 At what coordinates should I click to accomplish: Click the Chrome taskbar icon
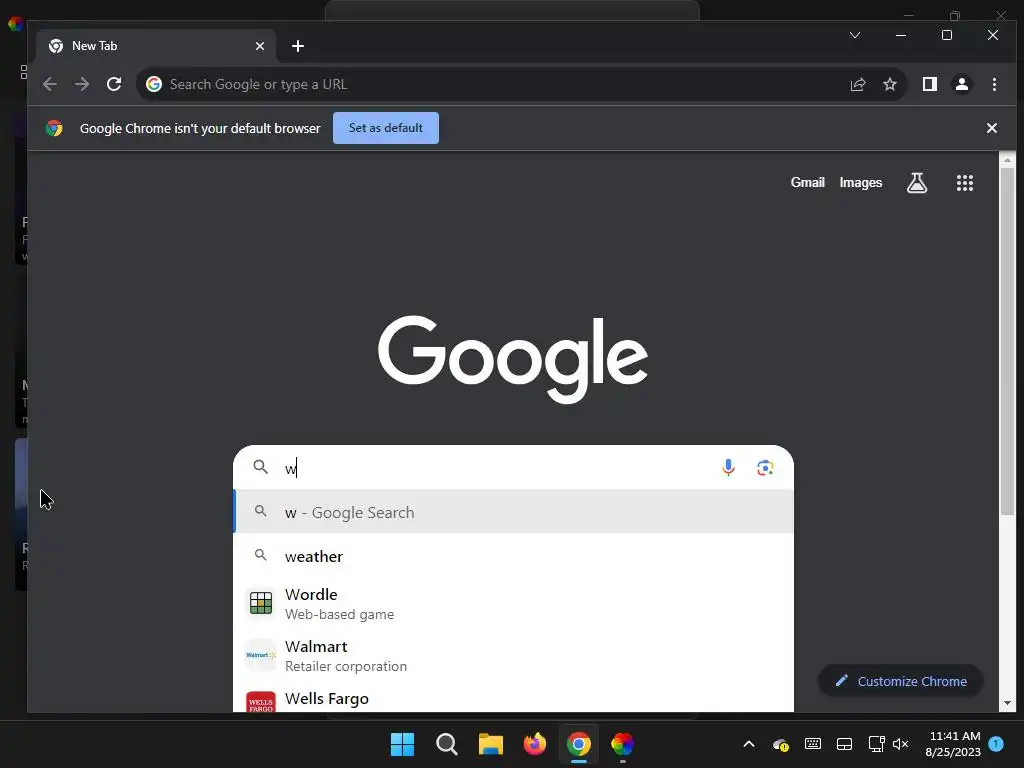click(579, 744)
